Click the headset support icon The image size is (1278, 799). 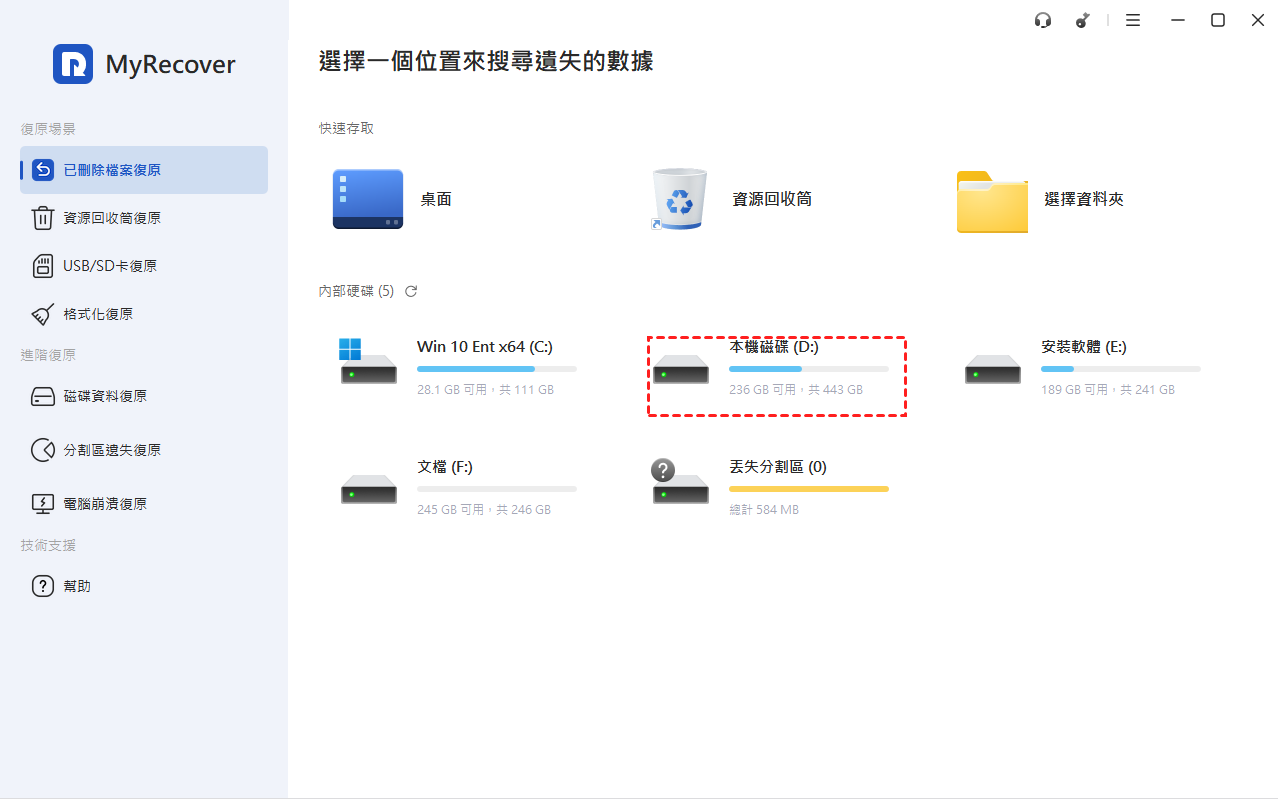[1043, 20]
